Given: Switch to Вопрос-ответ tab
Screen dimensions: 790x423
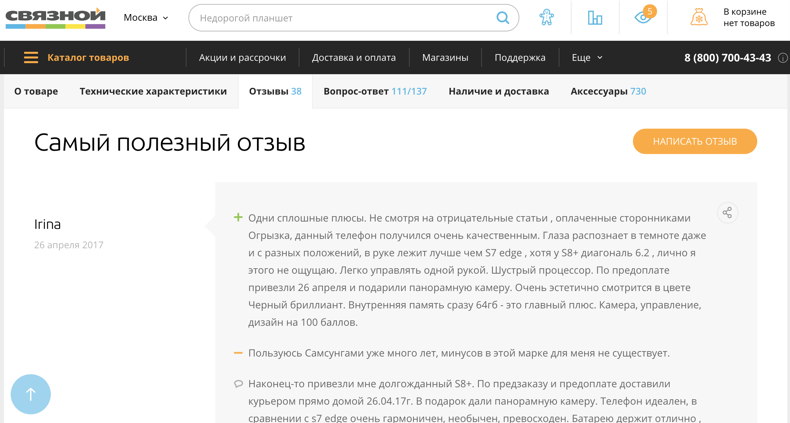Looking at the screenshot, I should click(x=375, y=91).
